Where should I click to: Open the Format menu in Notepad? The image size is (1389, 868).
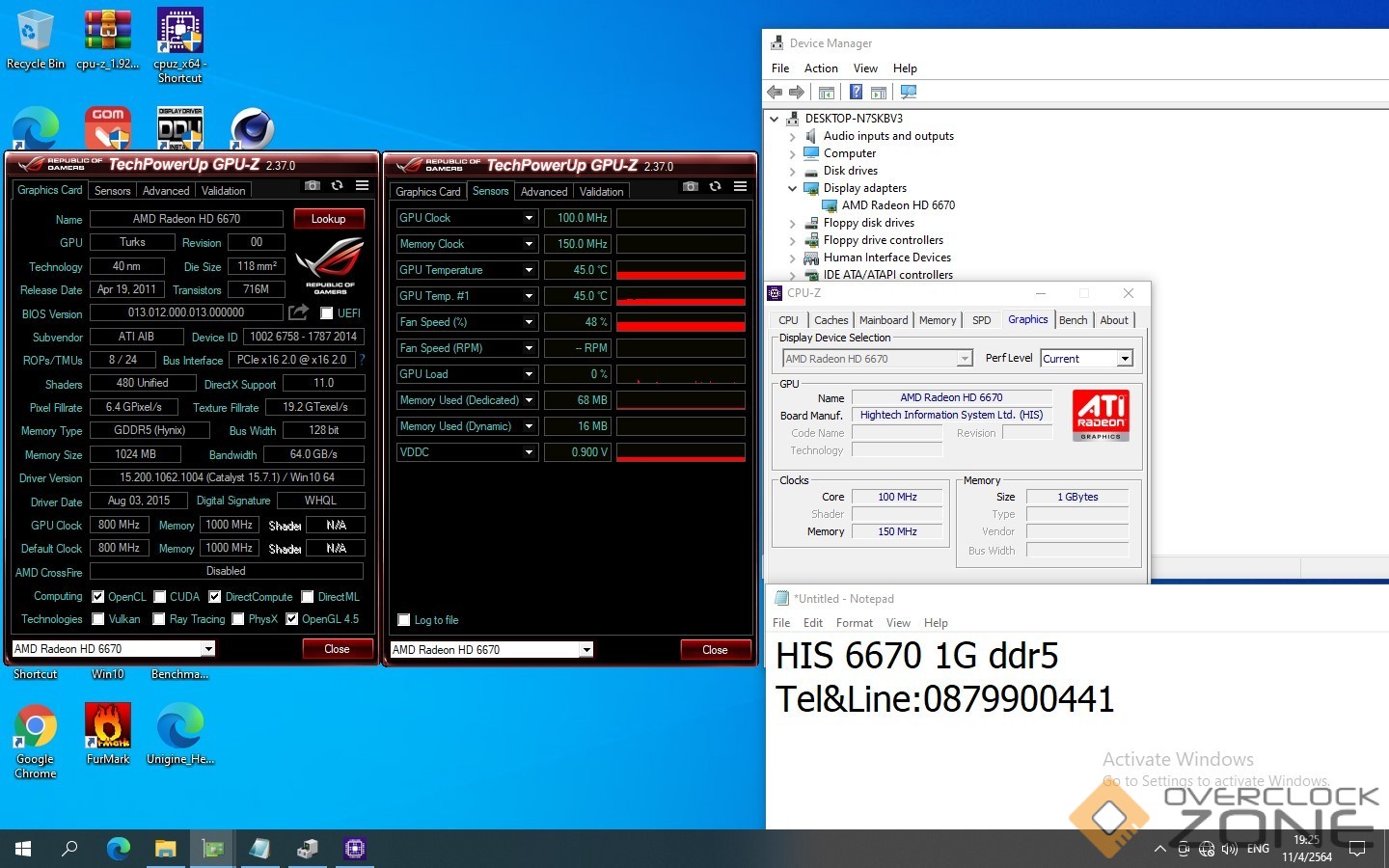(854, 623)
